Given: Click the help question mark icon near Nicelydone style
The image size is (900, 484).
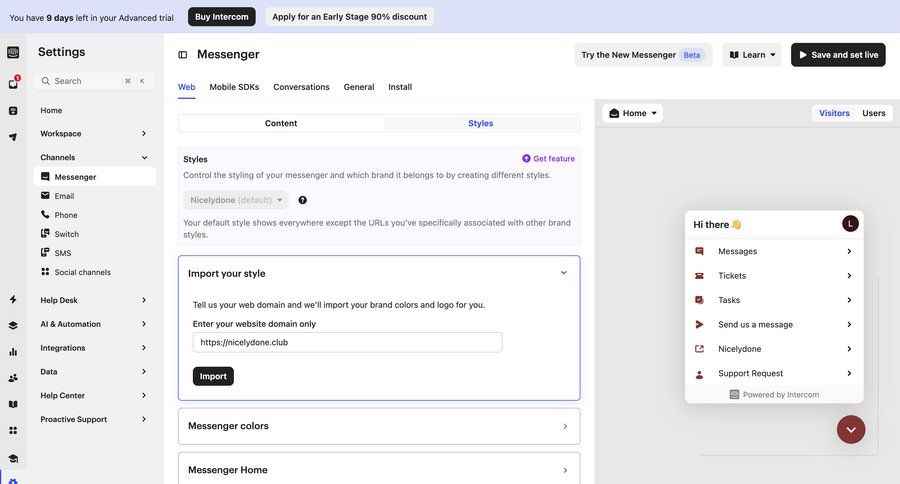Looking at the screenshot, I should pyautogui.click(x=302, y=200).
